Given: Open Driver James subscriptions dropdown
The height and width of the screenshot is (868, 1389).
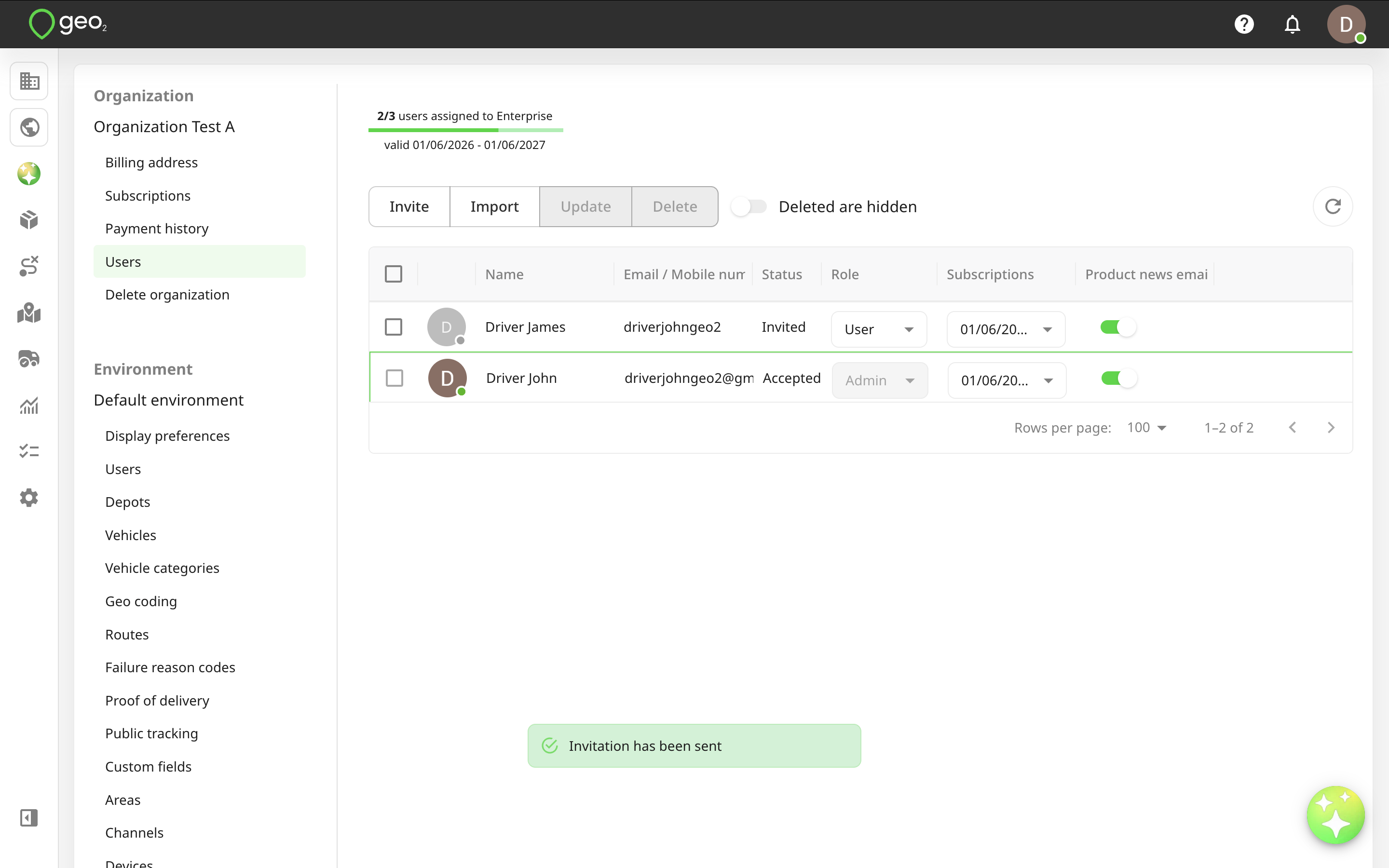Looking at the screenshot, I should (x=1006, y=329).
